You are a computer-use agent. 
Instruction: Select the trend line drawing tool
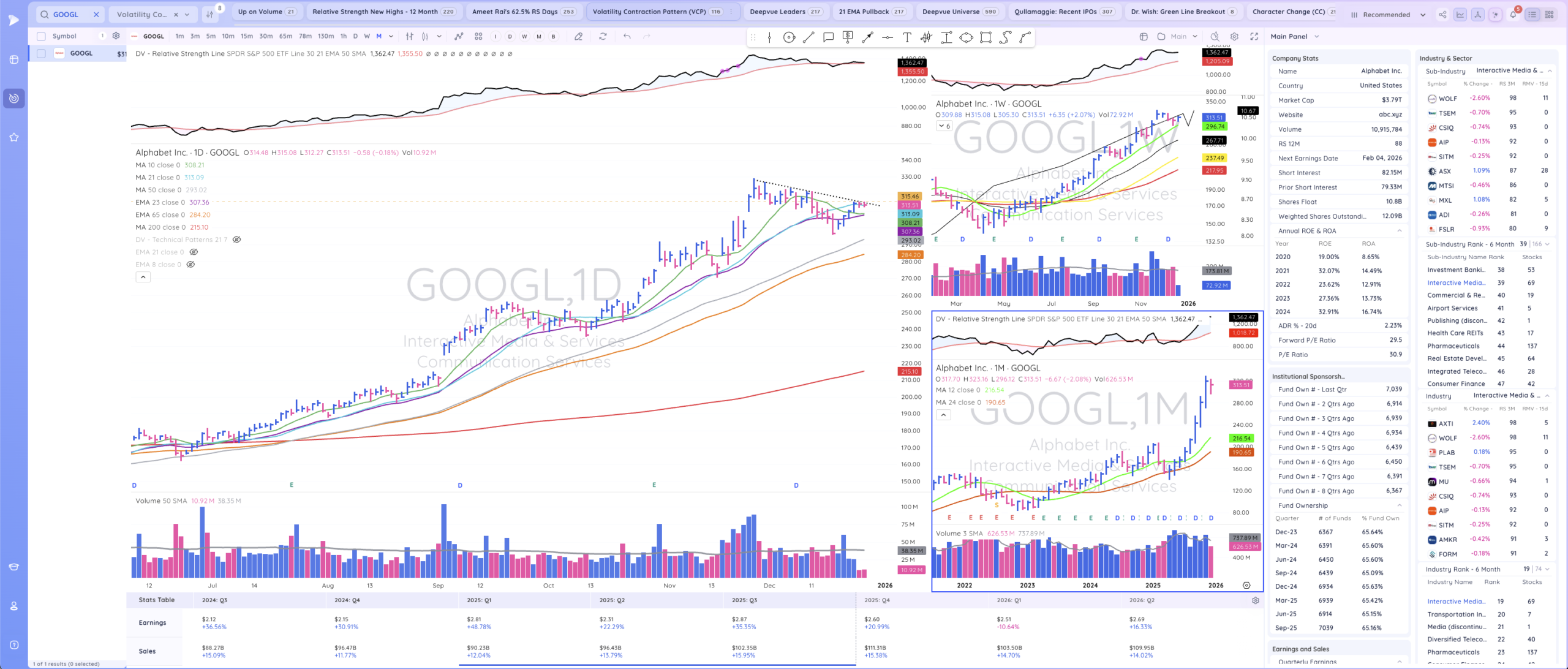pyautogui.click(x=809, y=37)
